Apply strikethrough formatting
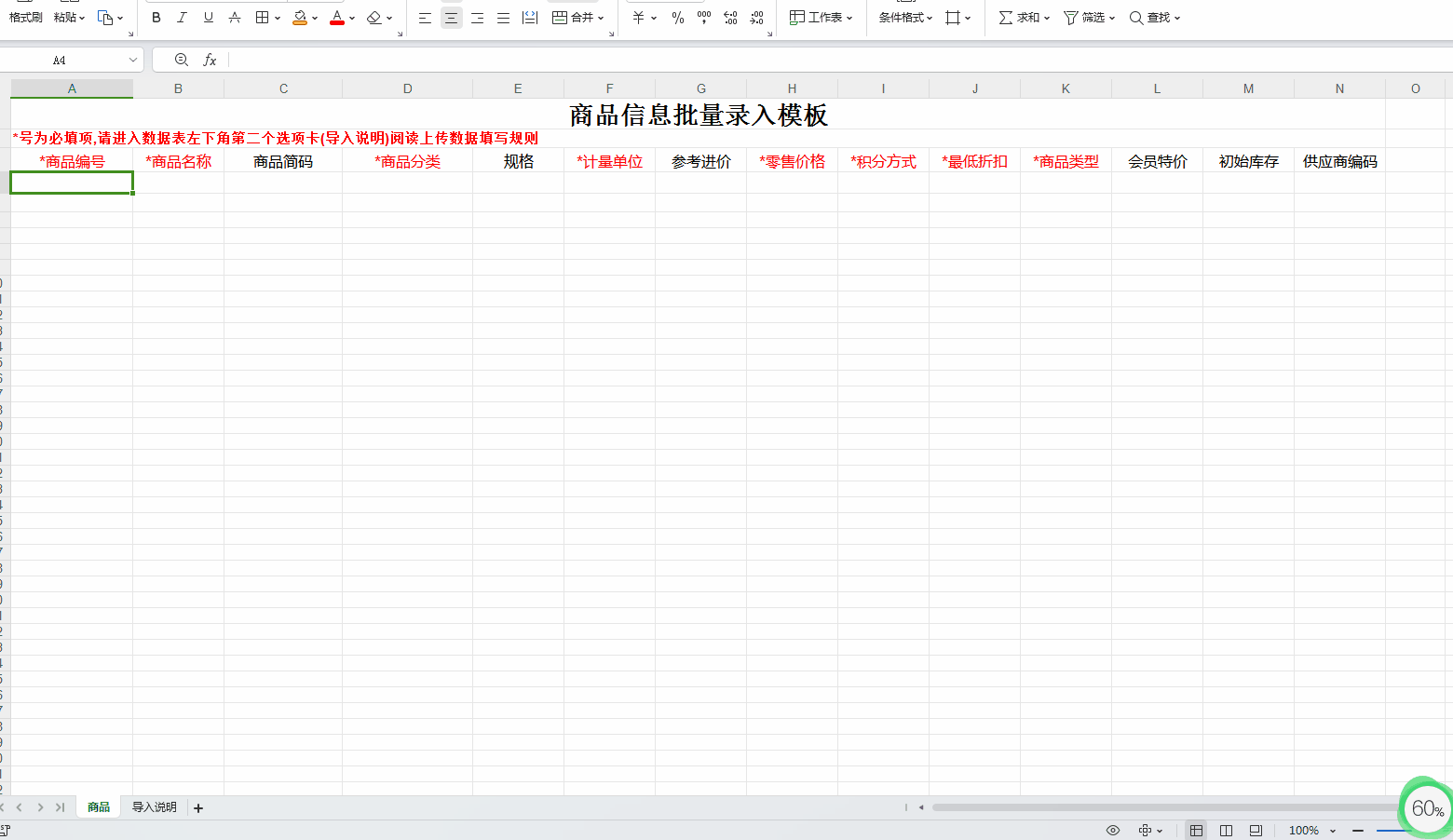The width and height of the screenshot is (1453, 840). [x=234, y=17]
